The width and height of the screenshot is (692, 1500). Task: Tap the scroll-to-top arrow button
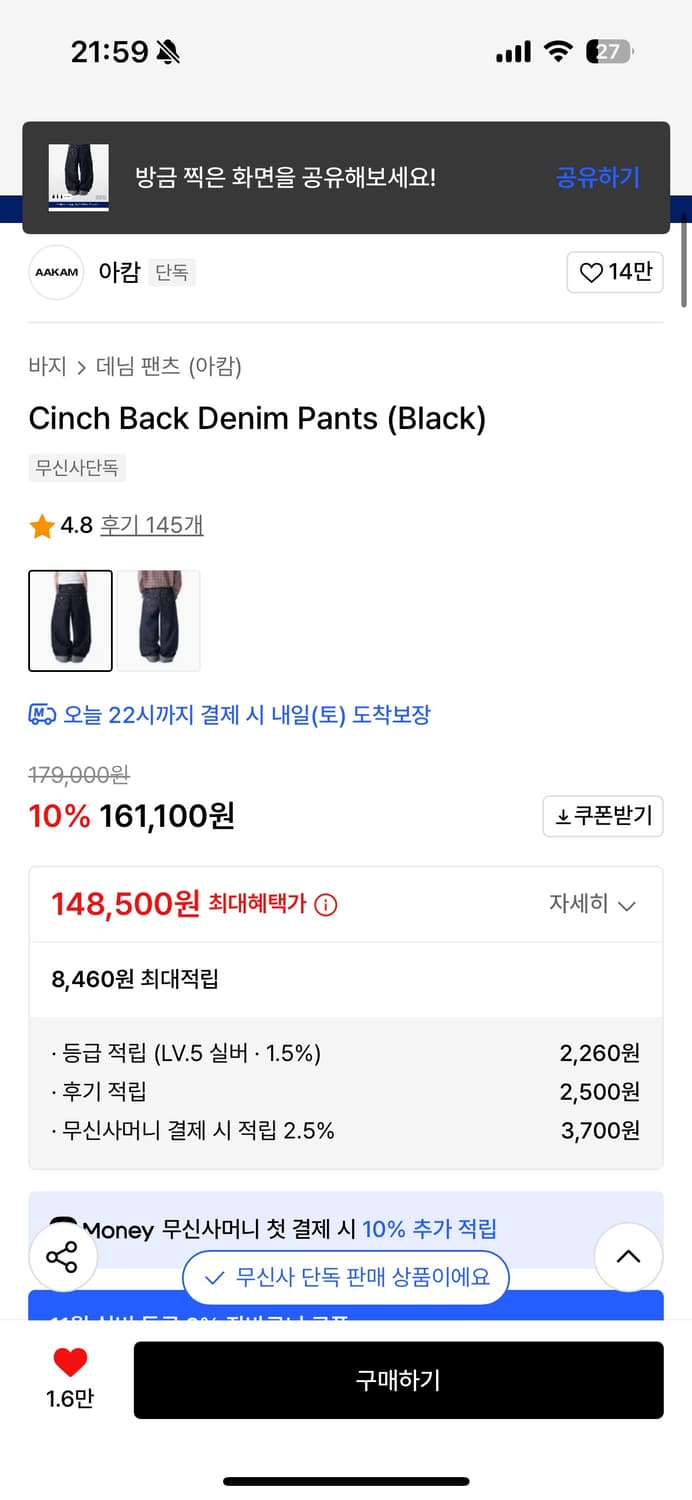[628, 1257]
